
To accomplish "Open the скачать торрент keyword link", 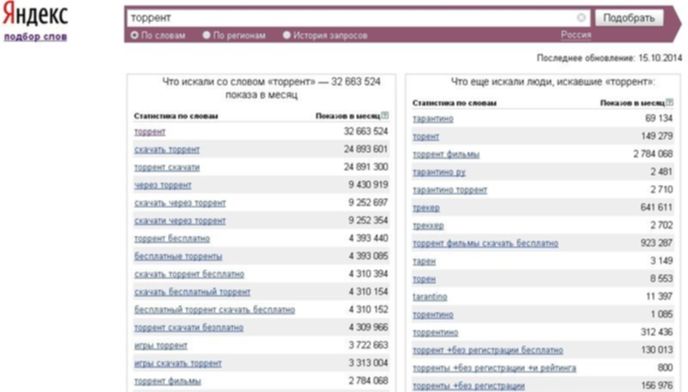I will tap(167, 150).
